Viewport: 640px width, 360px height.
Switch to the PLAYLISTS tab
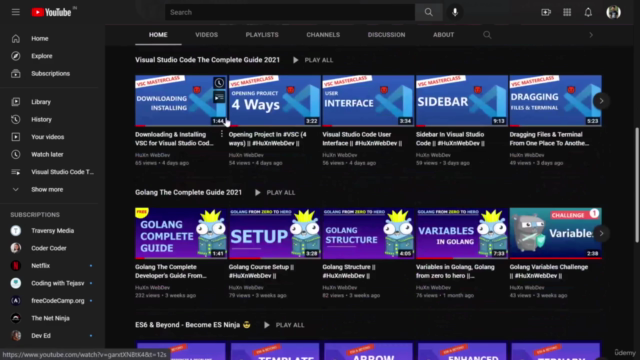[262, 35]
